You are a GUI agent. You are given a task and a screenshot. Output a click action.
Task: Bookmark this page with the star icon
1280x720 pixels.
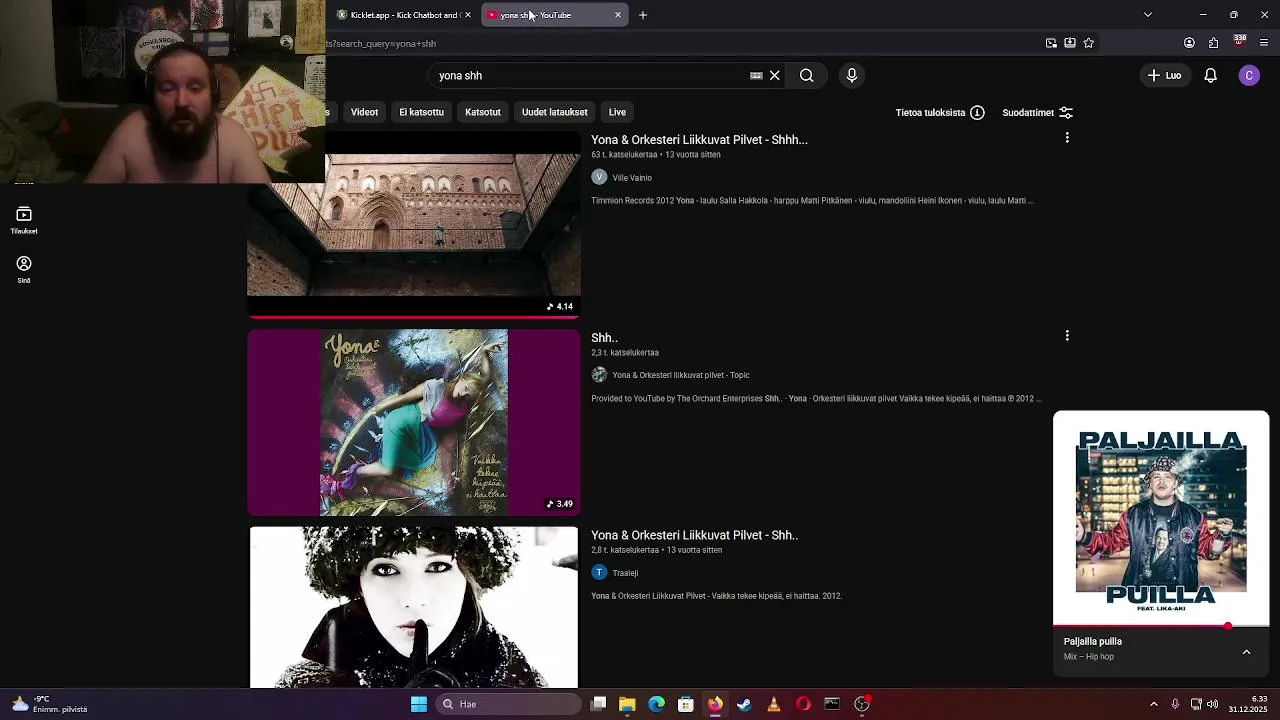[1089, 43]
